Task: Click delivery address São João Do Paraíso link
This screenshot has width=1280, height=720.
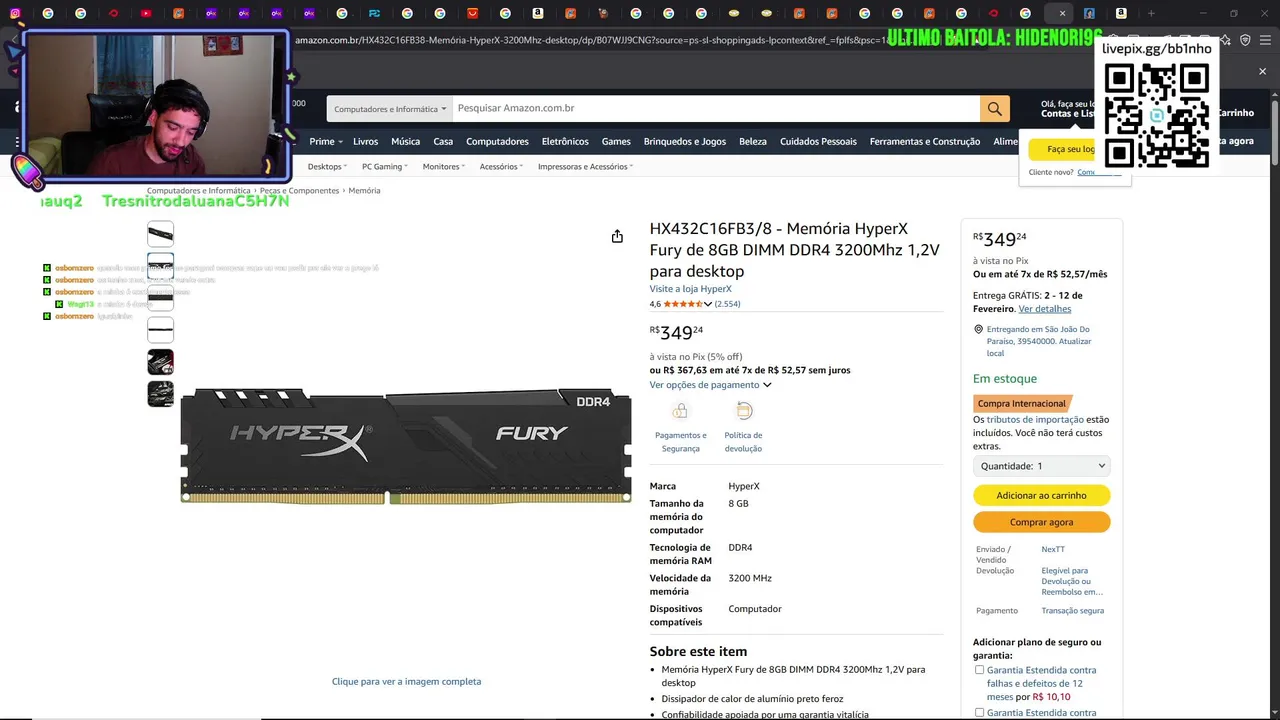Action: click(1039, 341)
